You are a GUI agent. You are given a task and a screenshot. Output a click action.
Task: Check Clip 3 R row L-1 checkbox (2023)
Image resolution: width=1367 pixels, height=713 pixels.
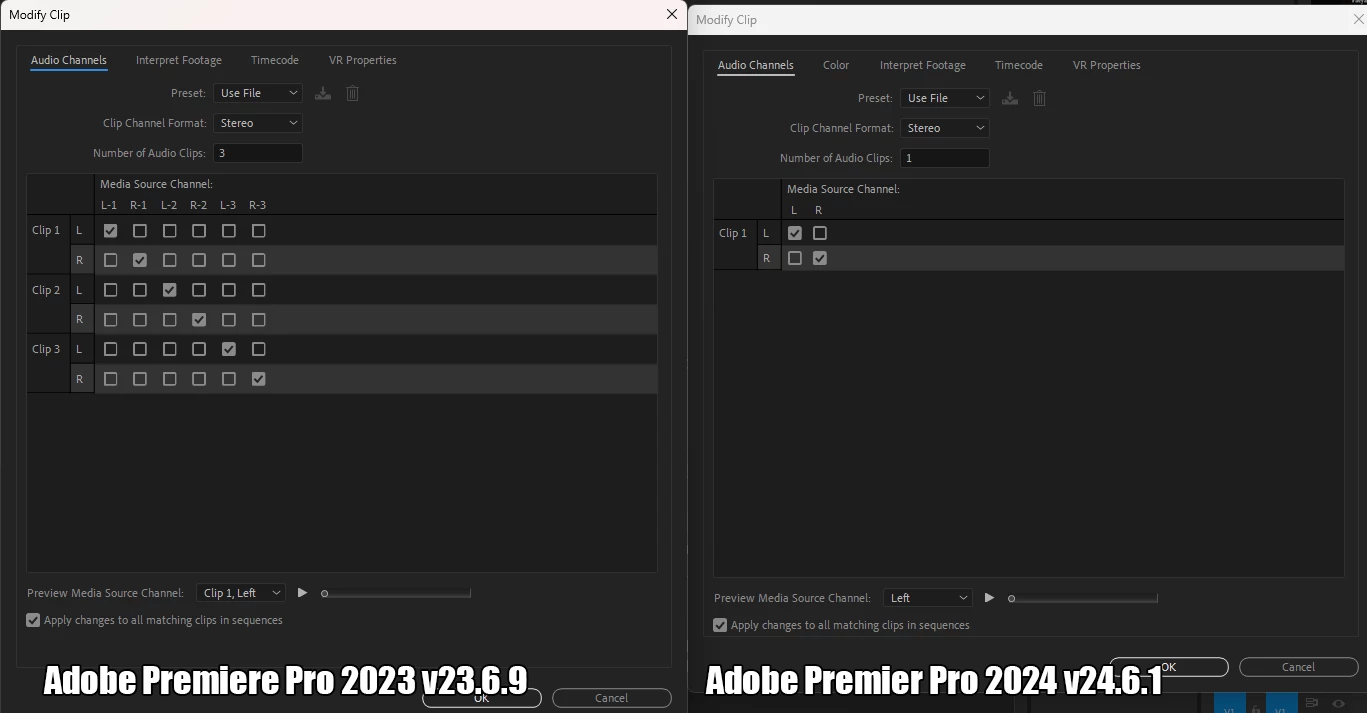pos(110,379)
